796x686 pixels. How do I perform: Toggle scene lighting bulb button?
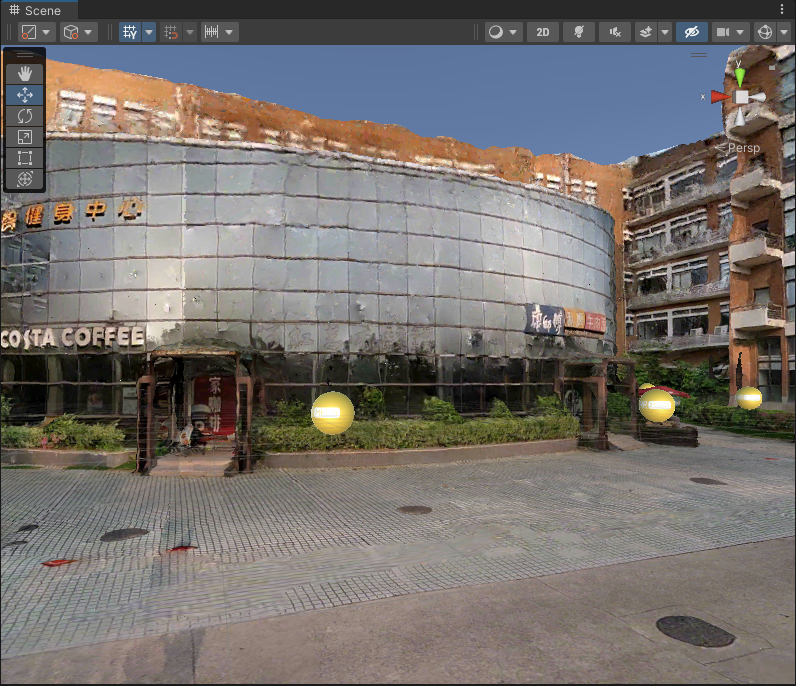[578, 32]
